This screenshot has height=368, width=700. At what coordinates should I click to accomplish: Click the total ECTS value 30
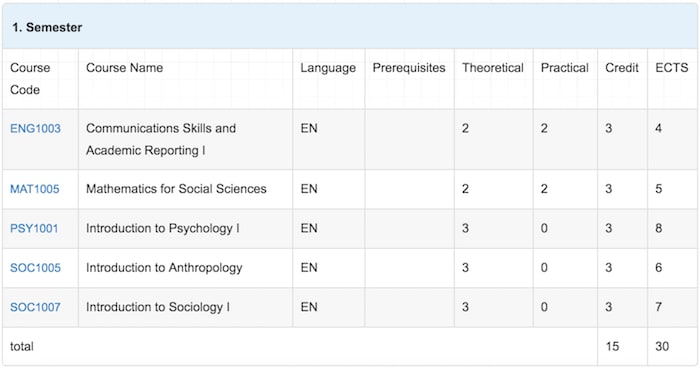(662, 347)
